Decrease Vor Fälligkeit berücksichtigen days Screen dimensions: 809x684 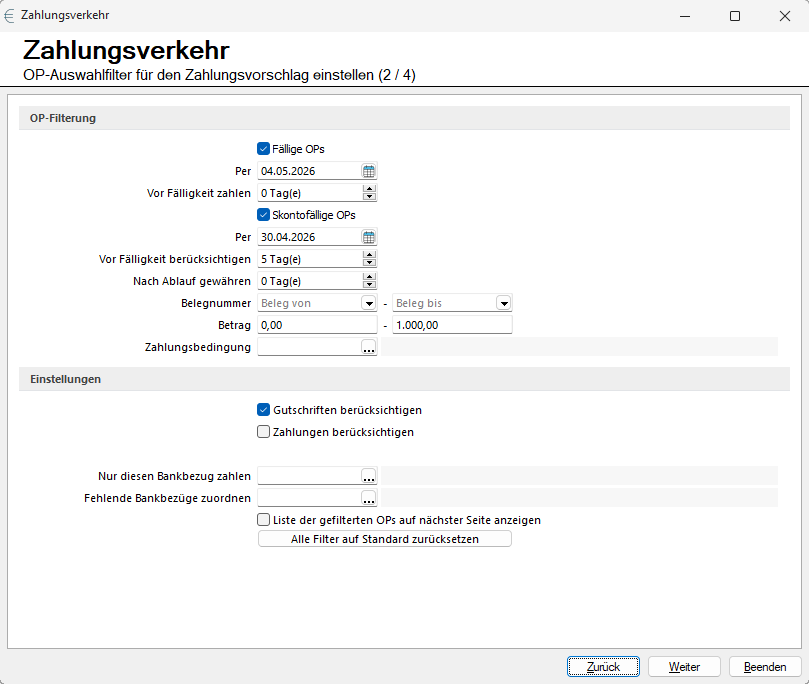coord(369,263)
